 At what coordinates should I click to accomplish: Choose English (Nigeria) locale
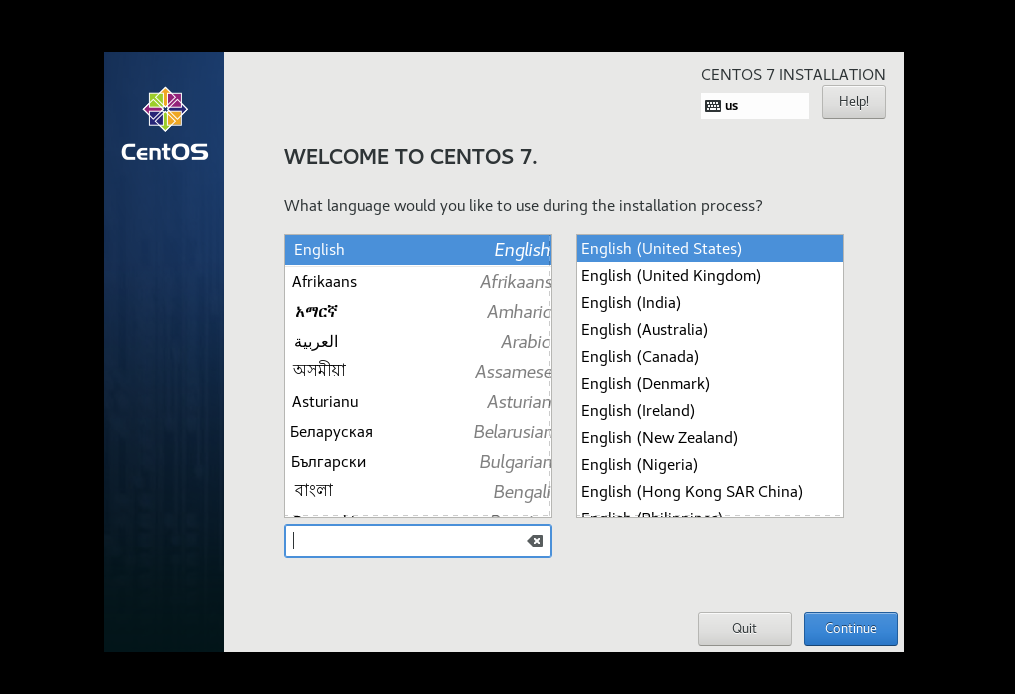point(710,465)
